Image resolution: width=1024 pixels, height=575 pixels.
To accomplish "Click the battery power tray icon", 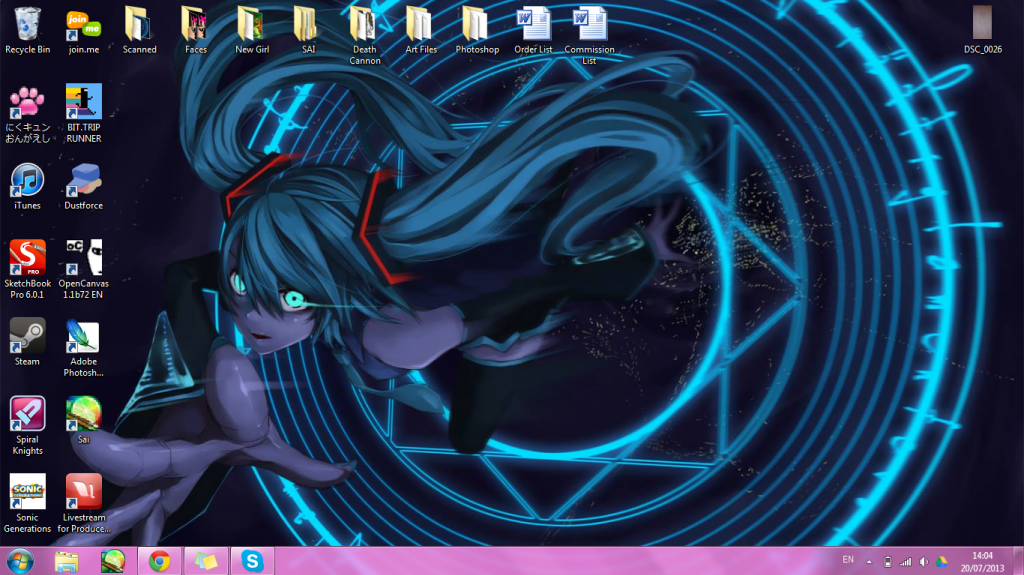I will [887, 561].
